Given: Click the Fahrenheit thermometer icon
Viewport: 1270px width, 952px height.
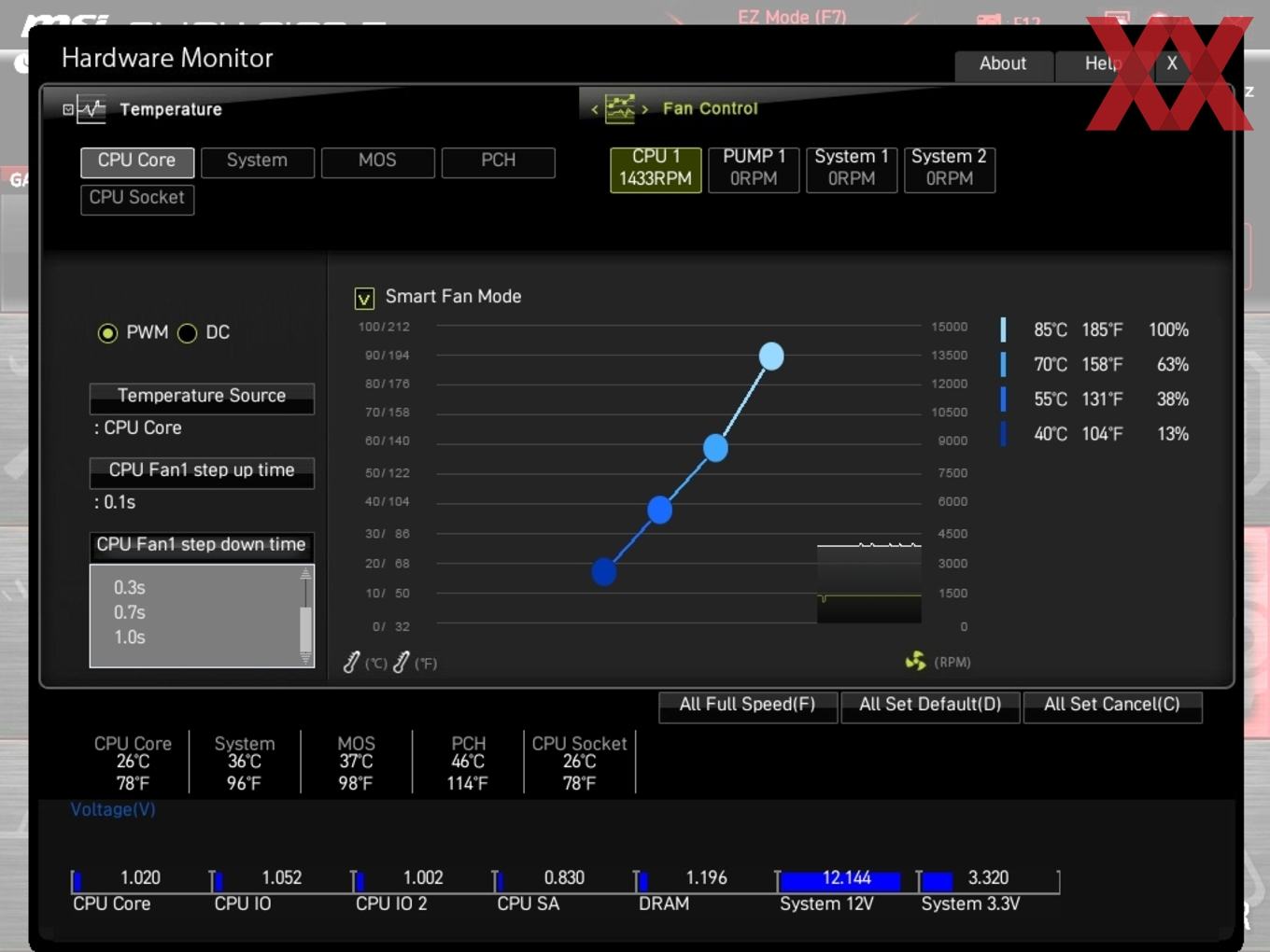Looking at the screenshot, I should 401,662.
